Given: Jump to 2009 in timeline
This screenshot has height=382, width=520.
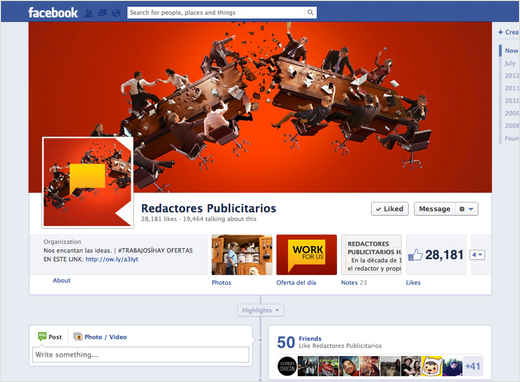Looking at the screenshot, I should 512,113.
